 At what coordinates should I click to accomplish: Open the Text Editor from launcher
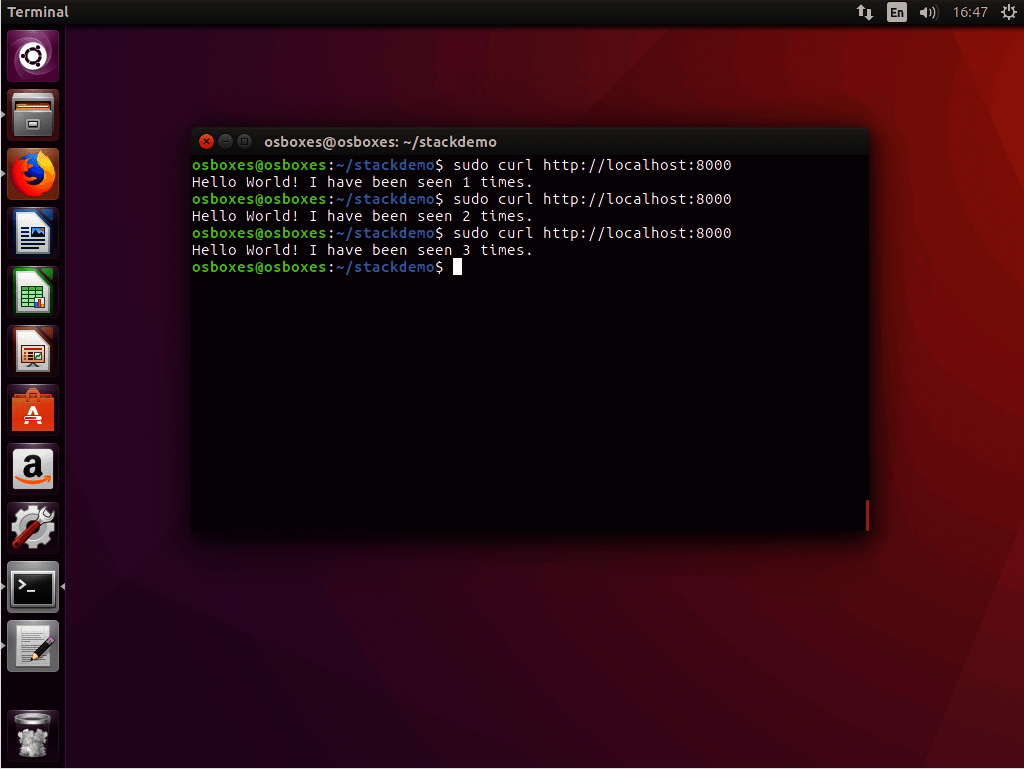[x=33, y=646]
